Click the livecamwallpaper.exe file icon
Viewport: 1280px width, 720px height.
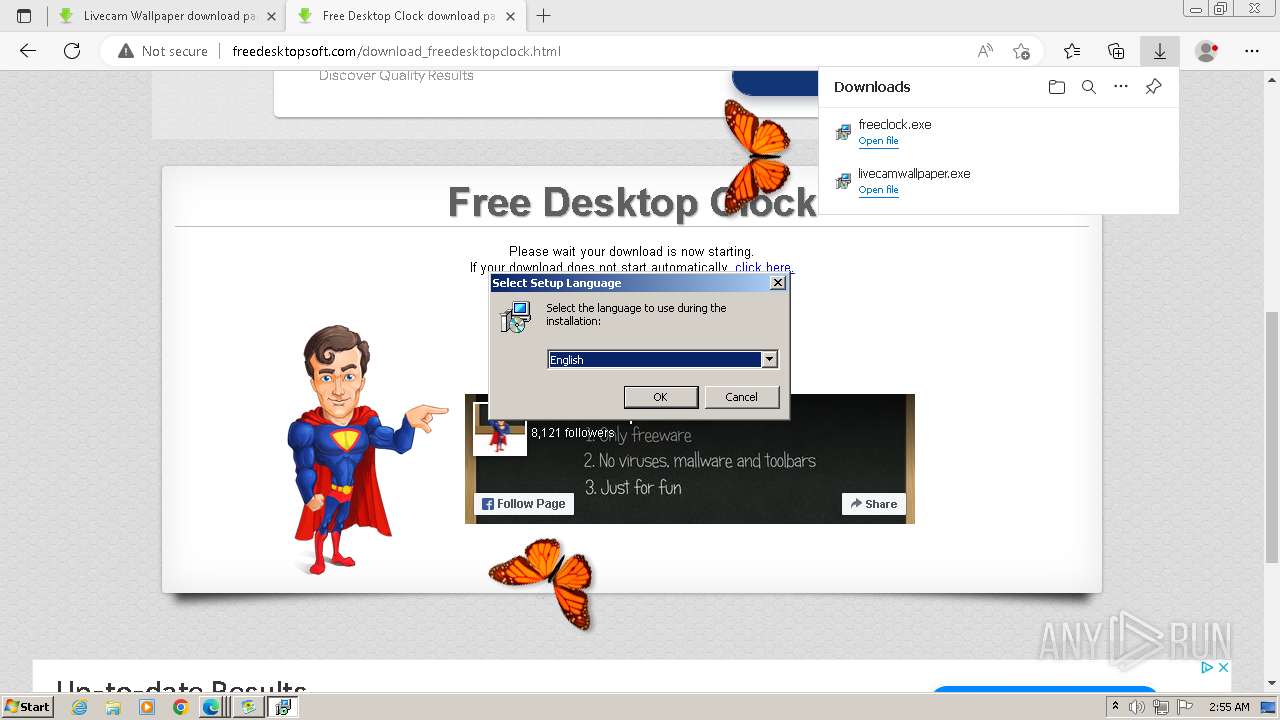[x=843, y=181]
